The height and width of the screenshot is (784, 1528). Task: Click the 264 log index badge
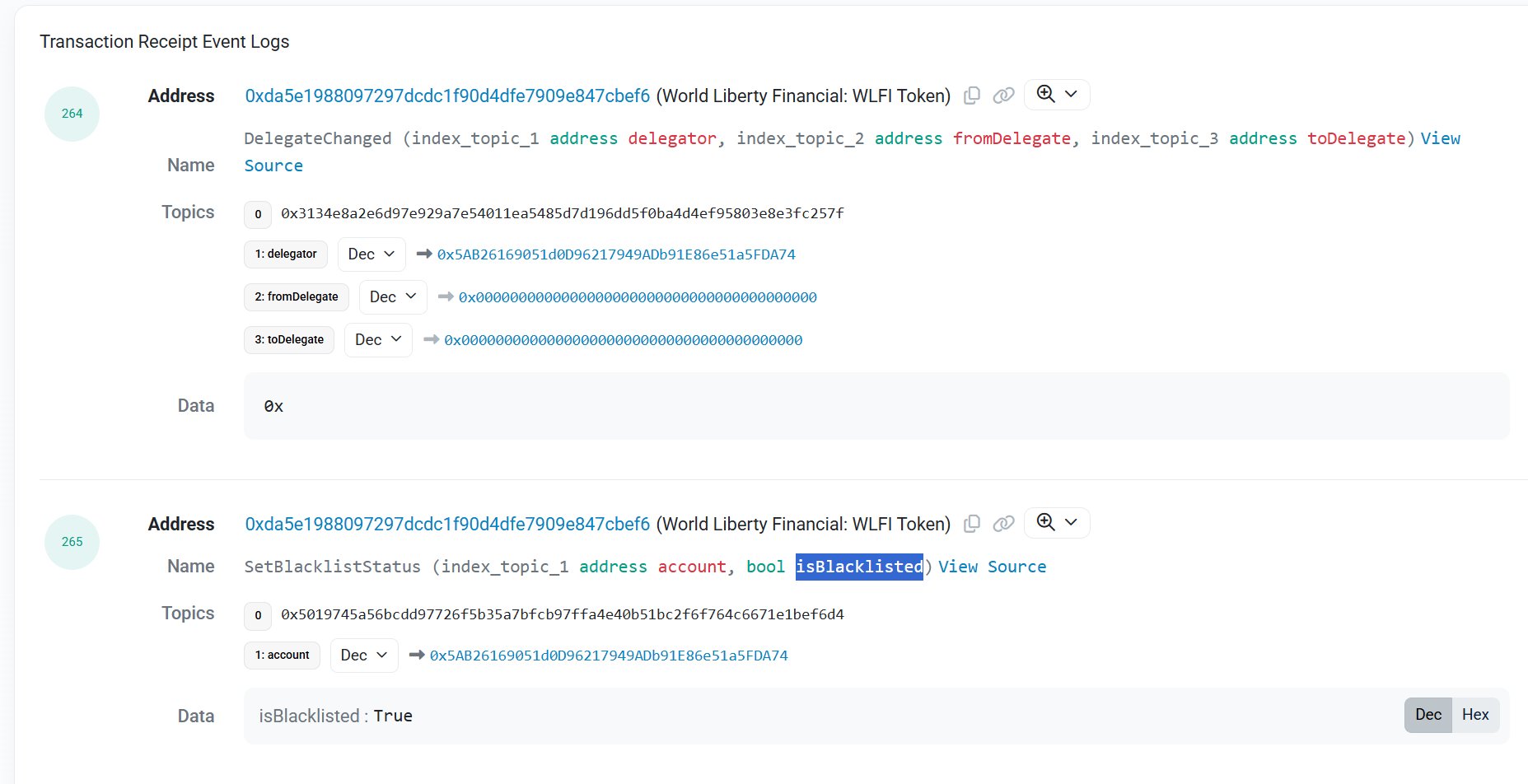72,114
